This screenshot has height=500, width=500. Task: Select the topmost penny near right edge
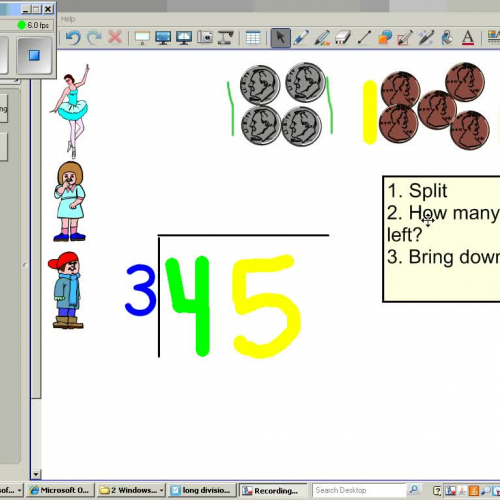(465, 82)
